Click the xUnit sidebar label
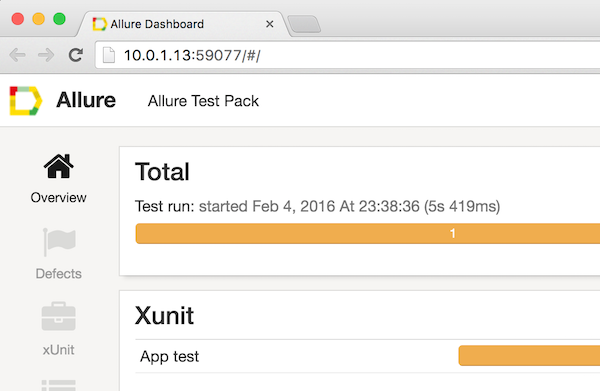The width and height of the screenshot is (600, 391). [x=59, y=350]
